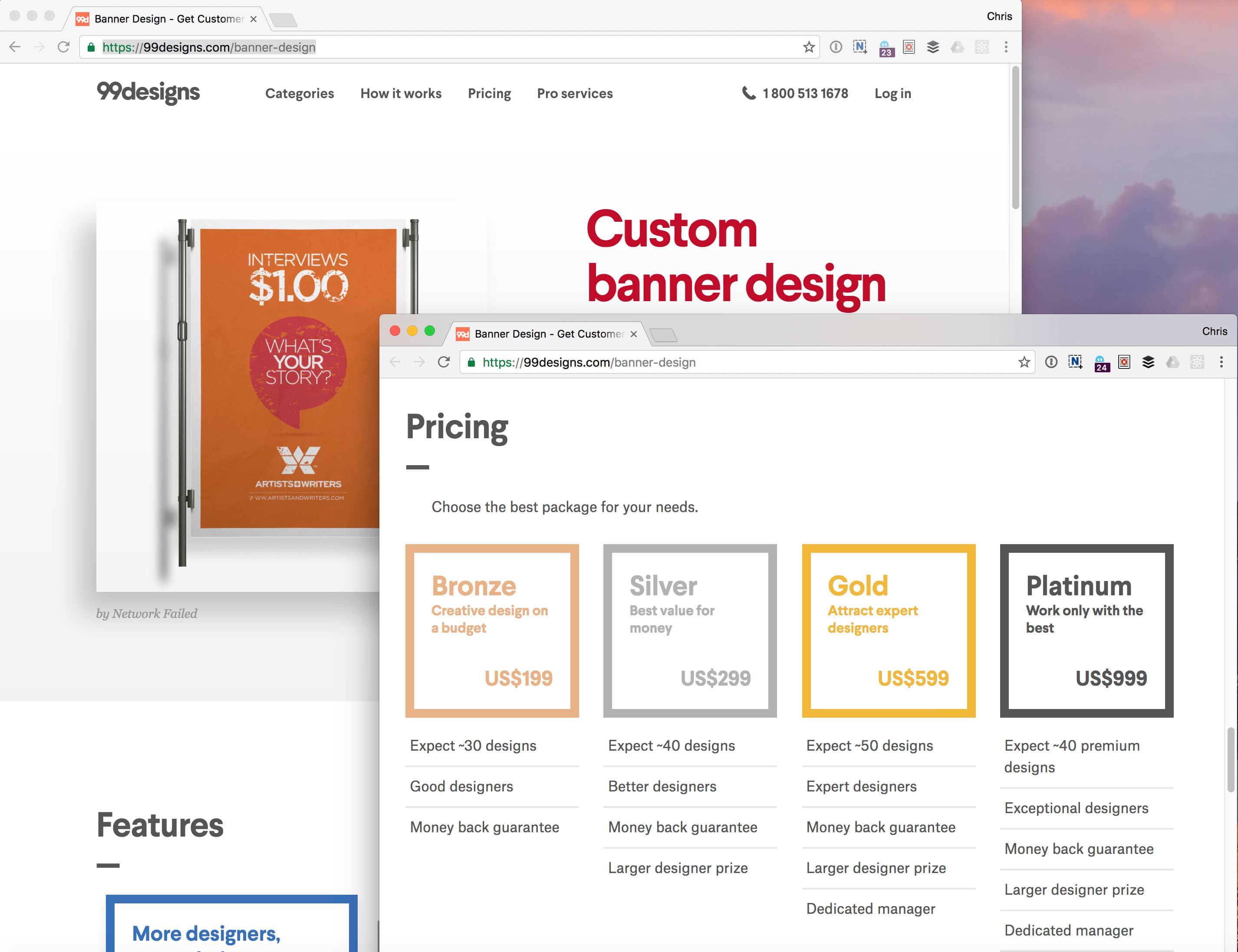Click the phone icon beside 1 800 513 1678
Screen dimensions: 1238x952
pyautogui.click(x=749, y=93)
